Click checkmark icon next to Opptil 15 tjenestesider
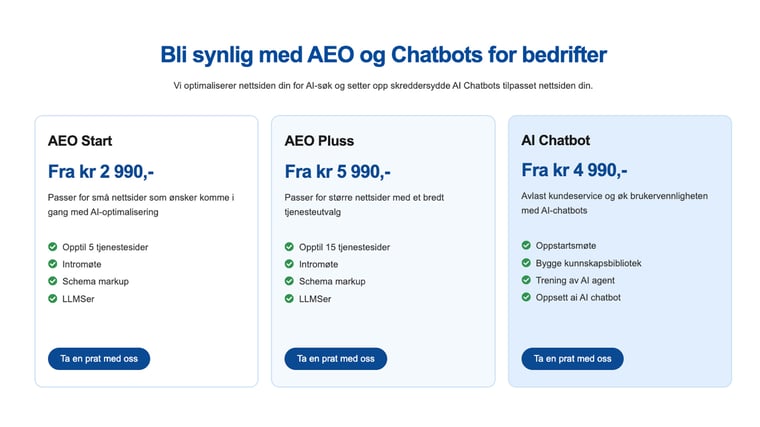Screen dimensions: 760x427 pyautogui.click(x=289, y=247)
